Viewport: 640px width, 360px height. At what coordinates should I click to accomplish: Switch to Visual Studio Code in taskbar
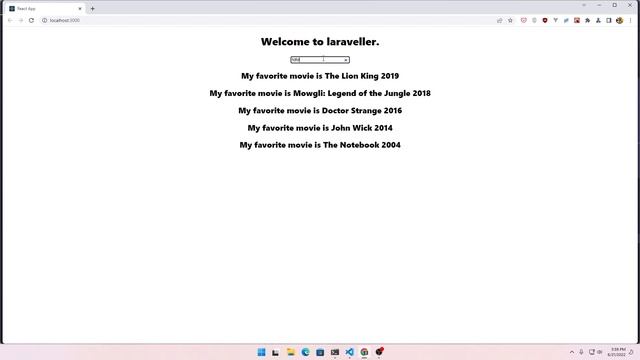coord(349,352)
